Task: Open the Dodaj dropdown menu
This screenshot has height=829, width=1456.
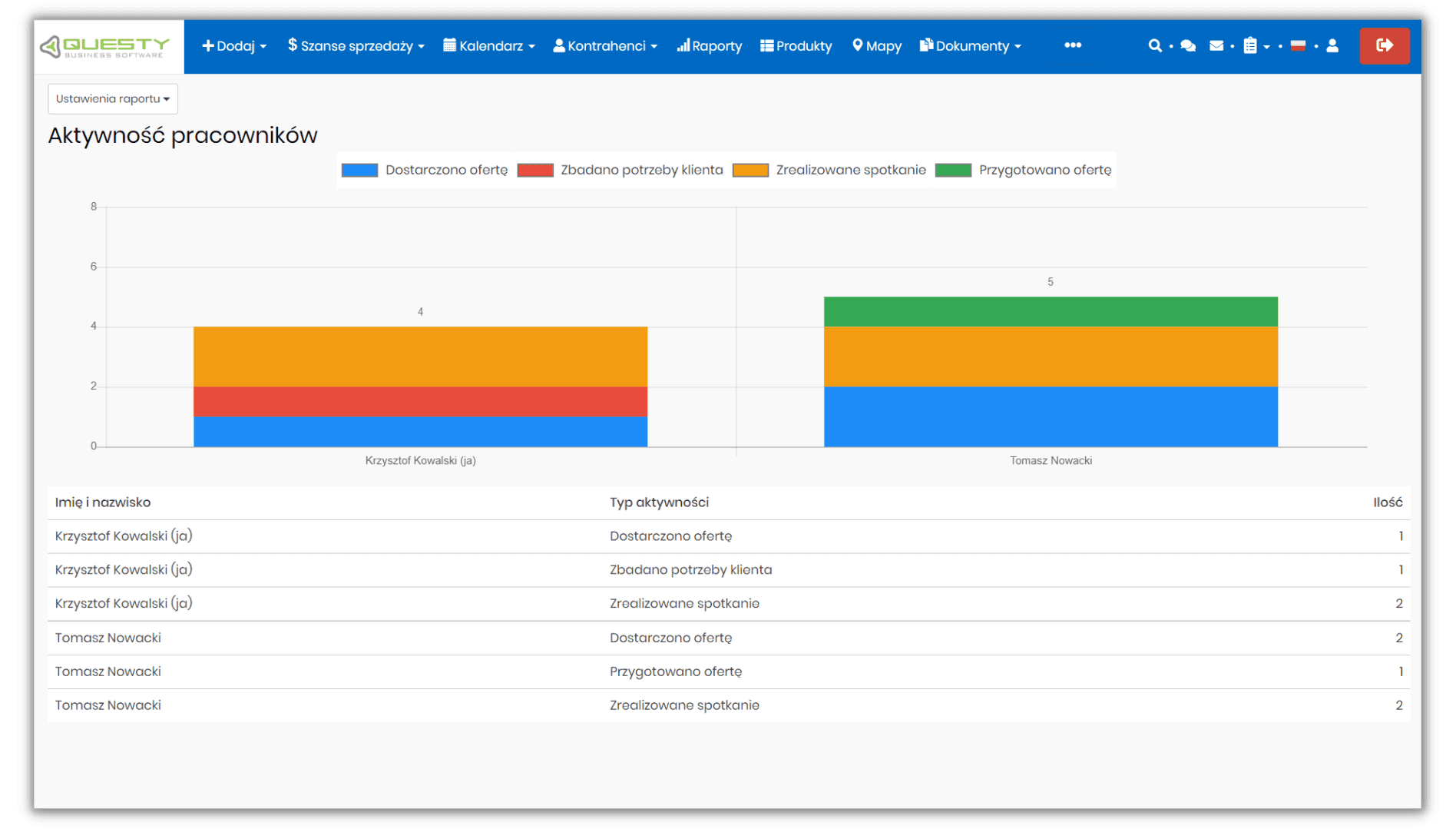Action: click(x=234, y=46)
